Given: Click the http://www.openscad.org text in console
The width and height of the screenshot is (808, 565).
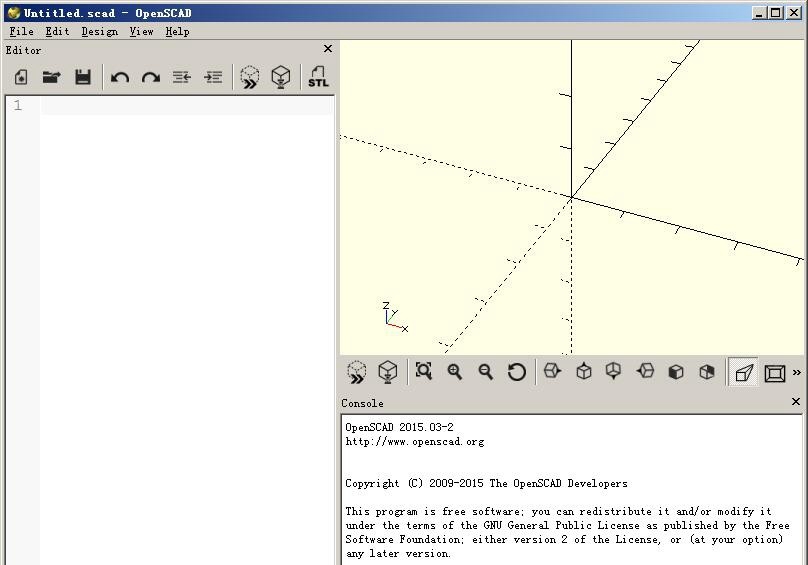Looking at the screenshot, I should point(415,441).
